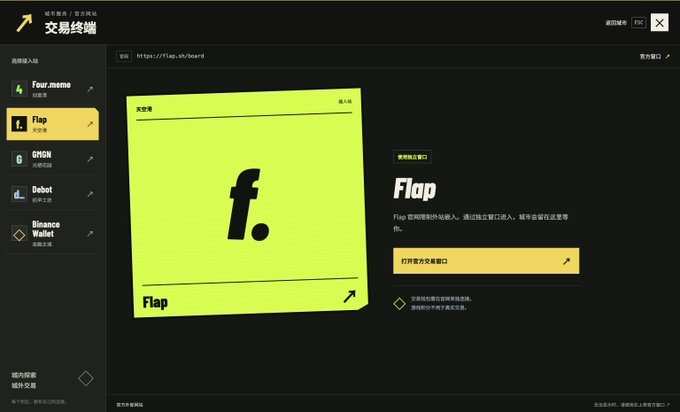Viewport: 680px width, 412px height.
Task: Click the arrow icon beside 官方窗口 at top right
Action: pyautogui.click(x=667, y=56)
